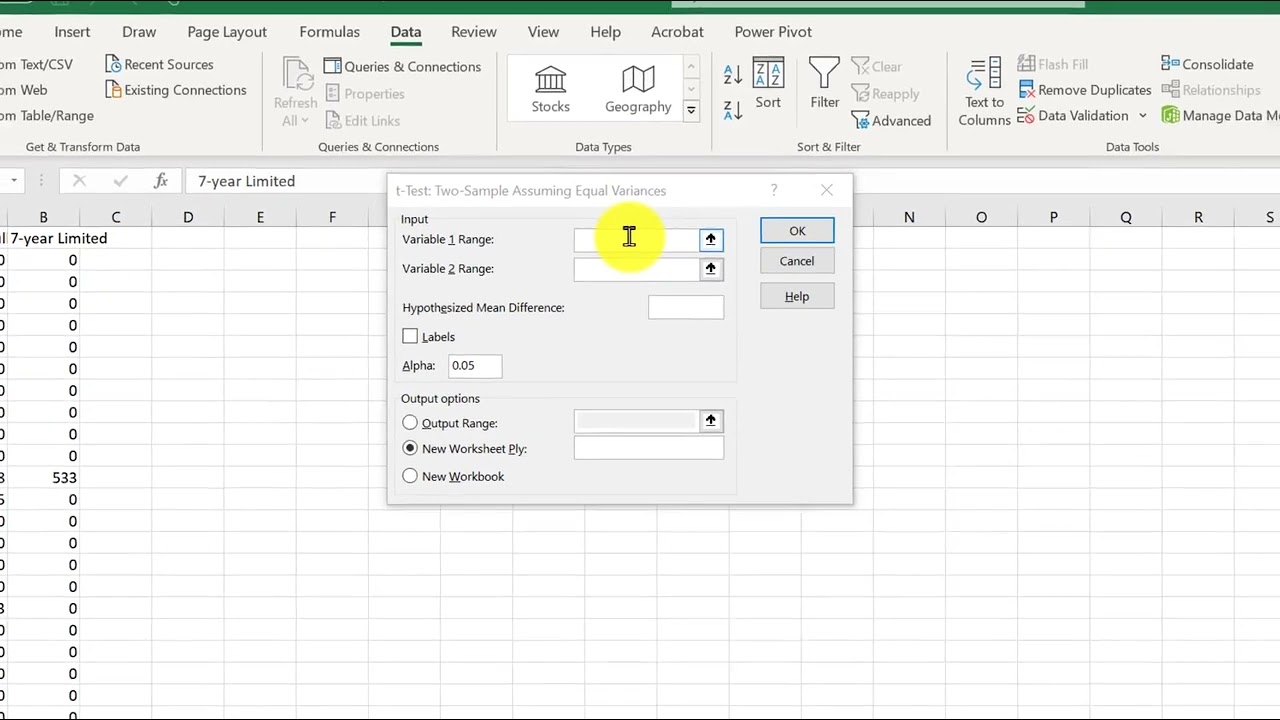Open Queries & Connections pane
This screenshot has height=720, width=1280.
click(x=402, y=66)
